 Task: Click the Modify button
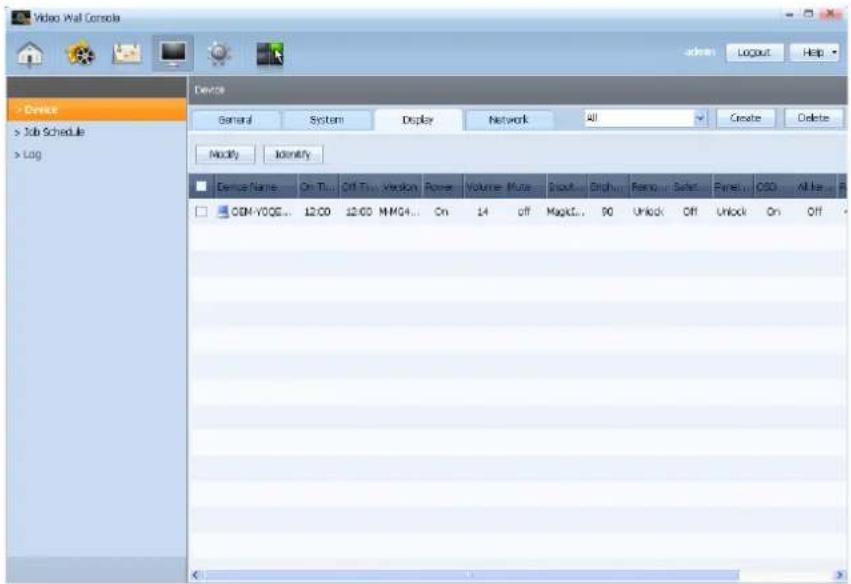(x=225, y=155)
